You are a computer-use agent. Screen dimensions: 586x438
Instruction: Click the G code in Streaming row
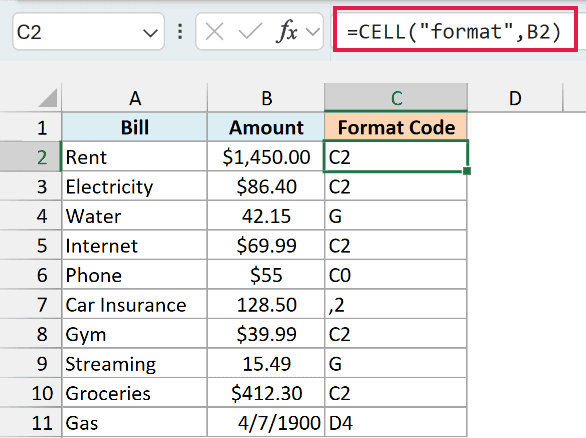point(396,363)
